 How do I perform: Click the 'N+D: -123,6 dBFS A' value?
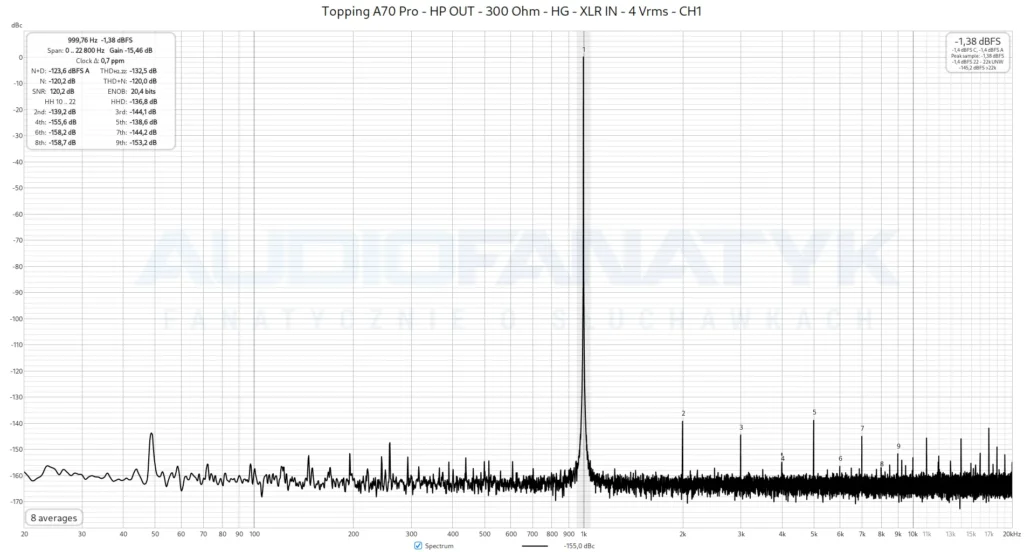[60, 71]
